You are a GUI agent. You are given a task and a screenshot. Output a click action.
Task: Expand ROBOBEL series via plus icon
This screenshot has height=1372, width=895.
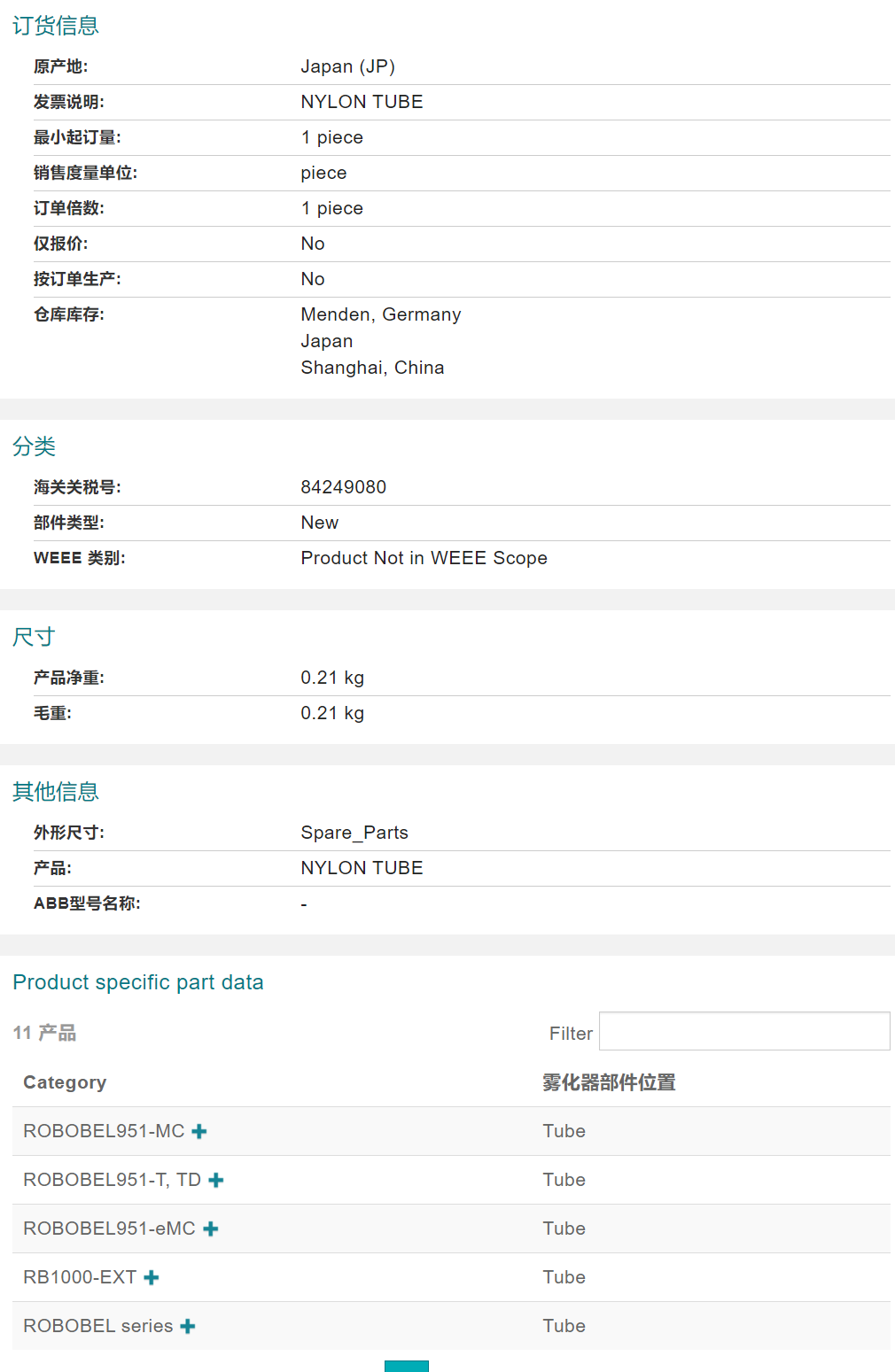[188, 1326]
